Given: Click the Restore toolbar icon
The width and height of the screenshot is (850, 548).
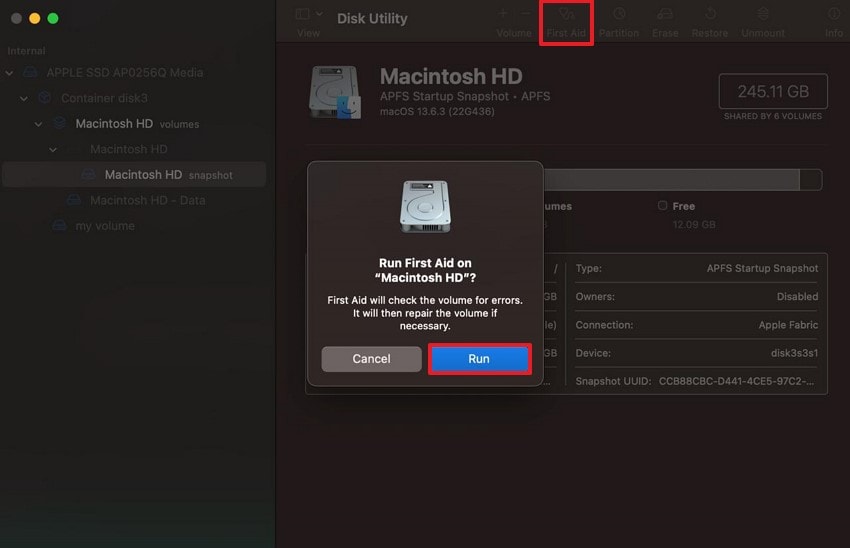Looking at the screenshot, I should point(710,14).
